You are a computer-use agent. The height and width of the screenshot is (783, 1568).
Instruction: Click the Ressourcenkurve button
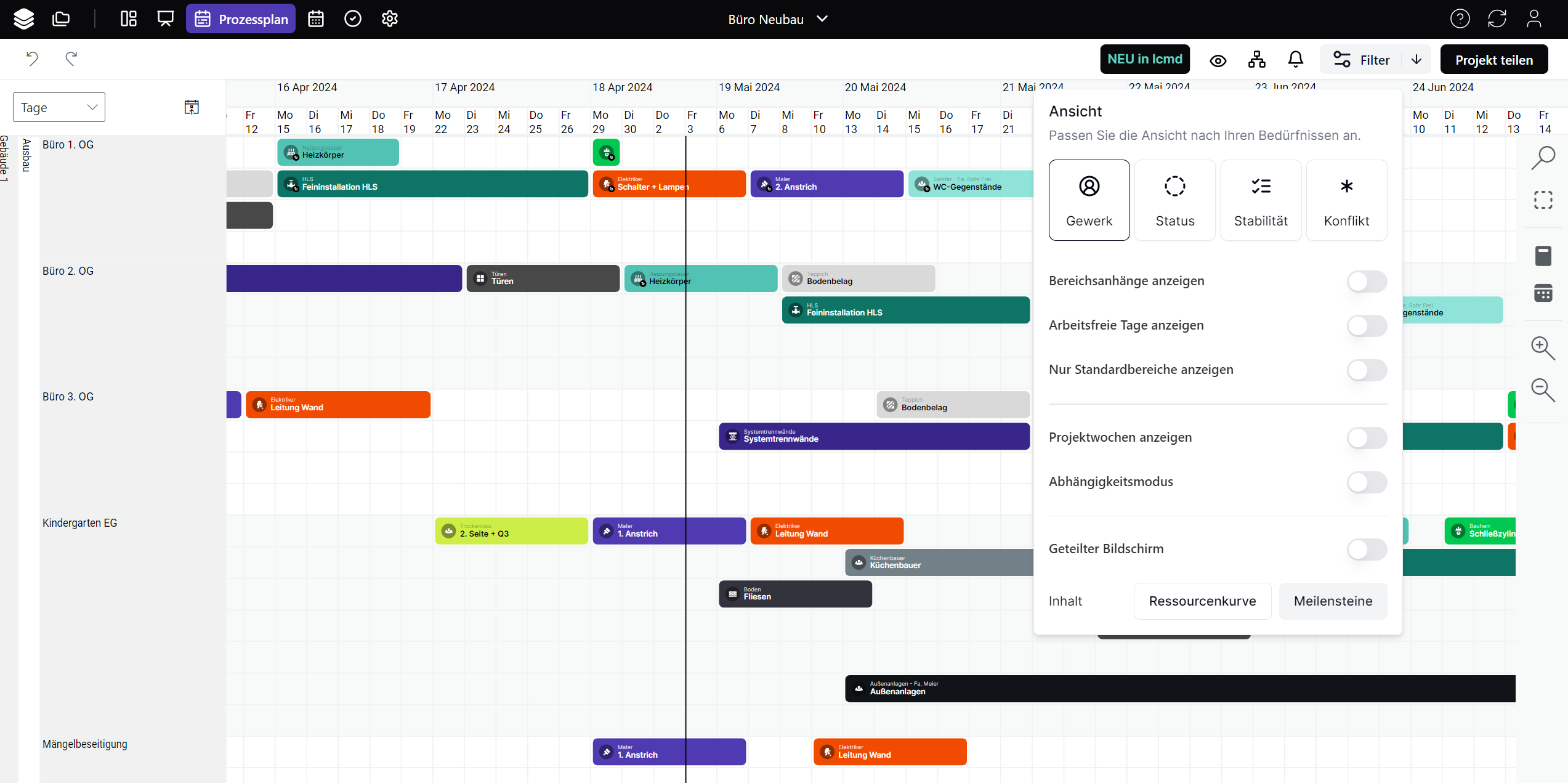1202,601
